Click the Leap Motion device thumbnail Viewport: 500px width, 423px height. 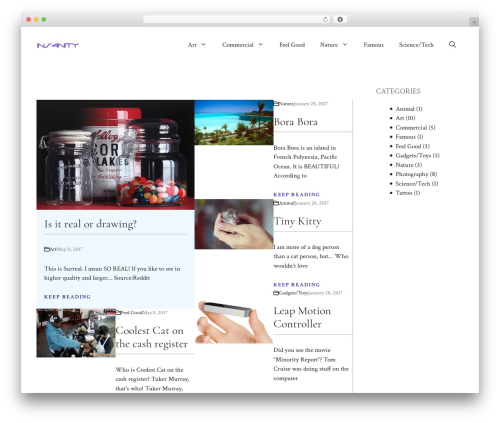coord(234,322)
